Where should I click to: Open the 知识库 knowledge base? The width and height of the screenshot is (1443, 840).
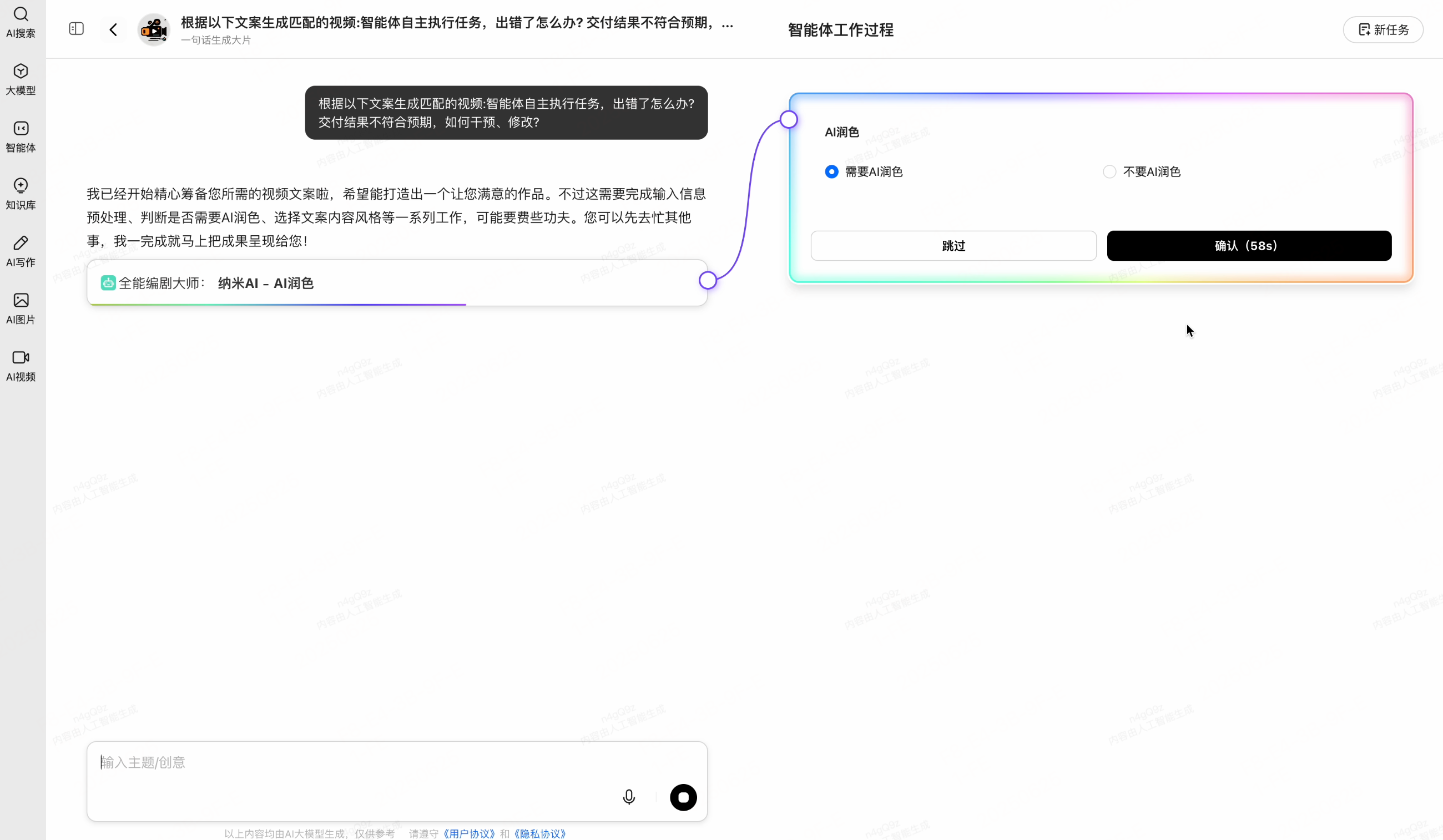pyautogui.click(x=21, y=193)
